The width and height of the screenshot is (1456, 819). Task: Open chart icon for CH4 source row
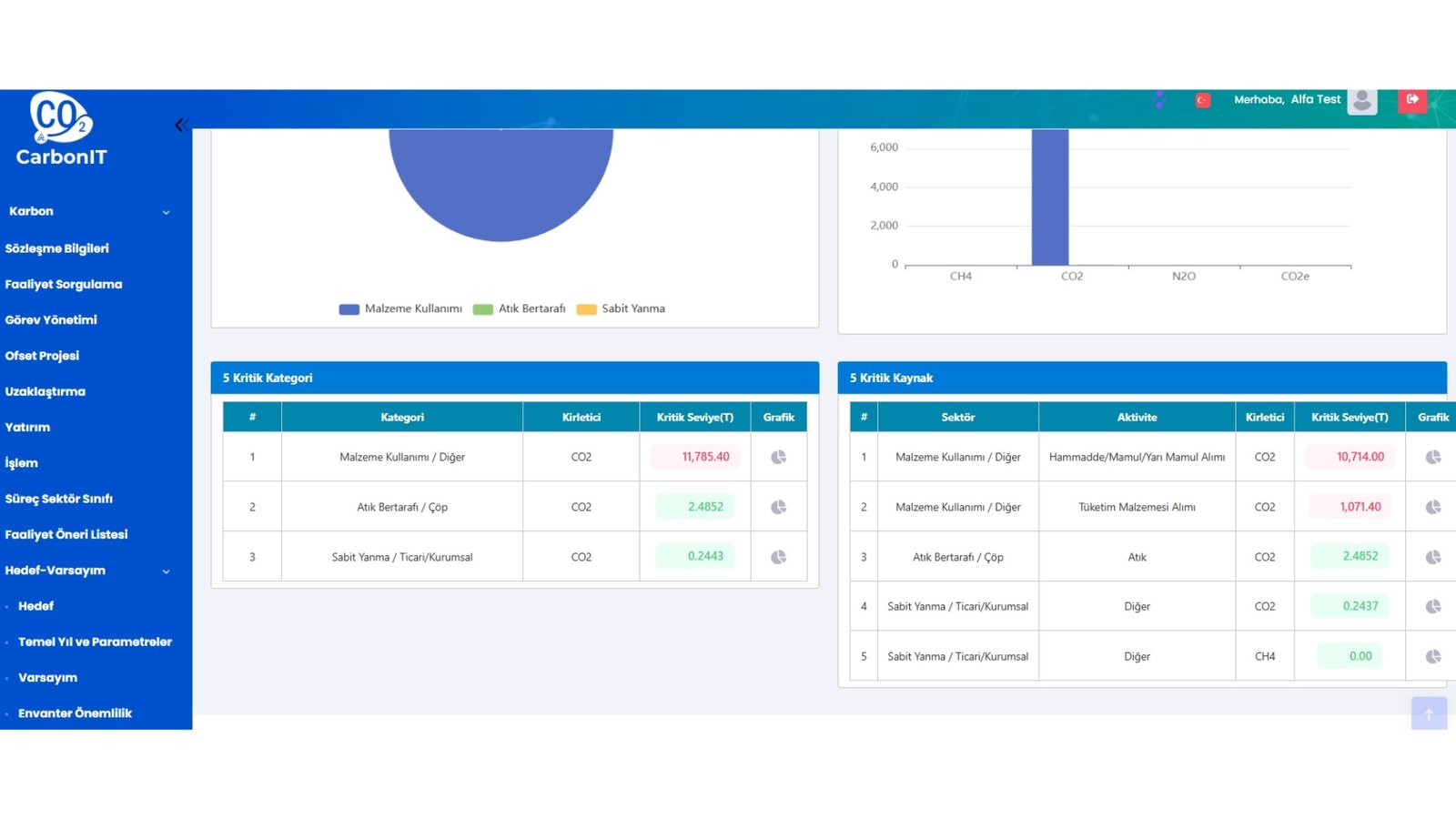[1432, 656]
